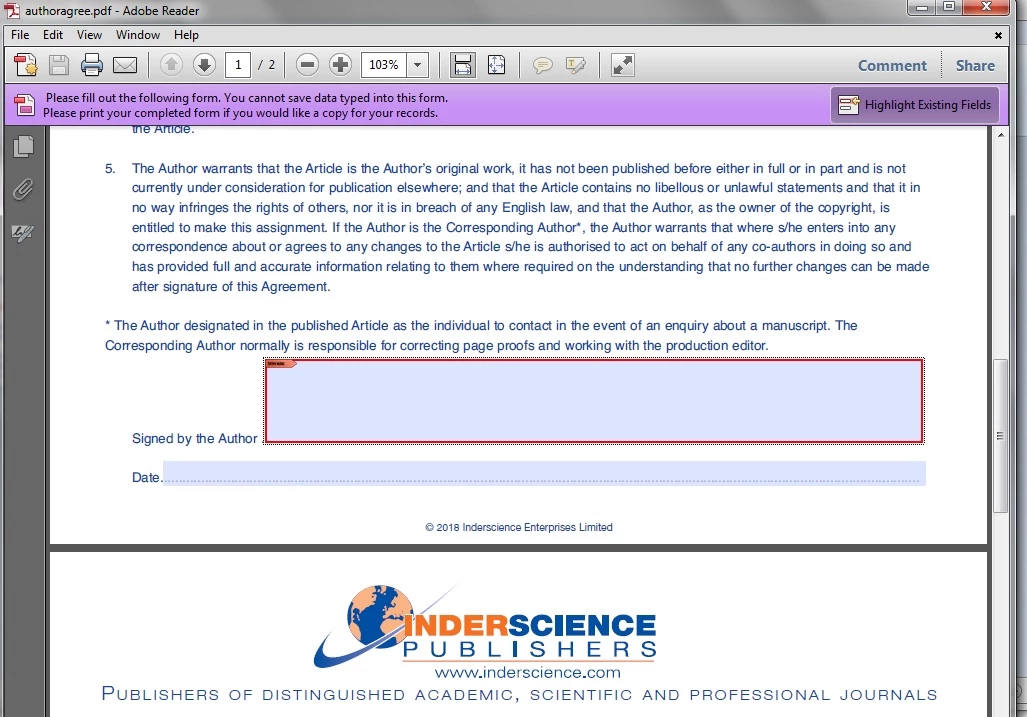1027x717 pixels.
Task: Switch to read mode icon
Action: click(x=622, y=65)
